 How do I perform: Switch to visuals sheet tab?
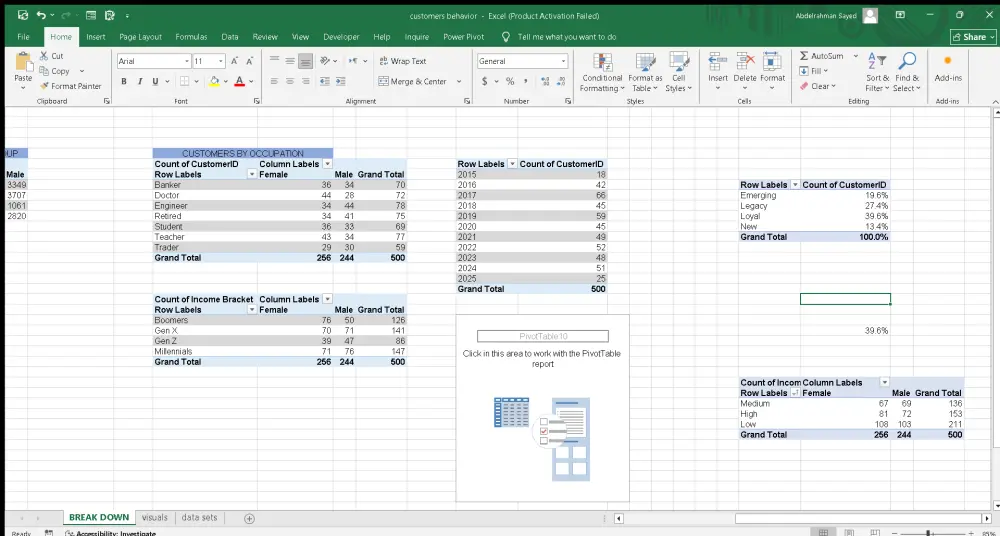point(155,517)
